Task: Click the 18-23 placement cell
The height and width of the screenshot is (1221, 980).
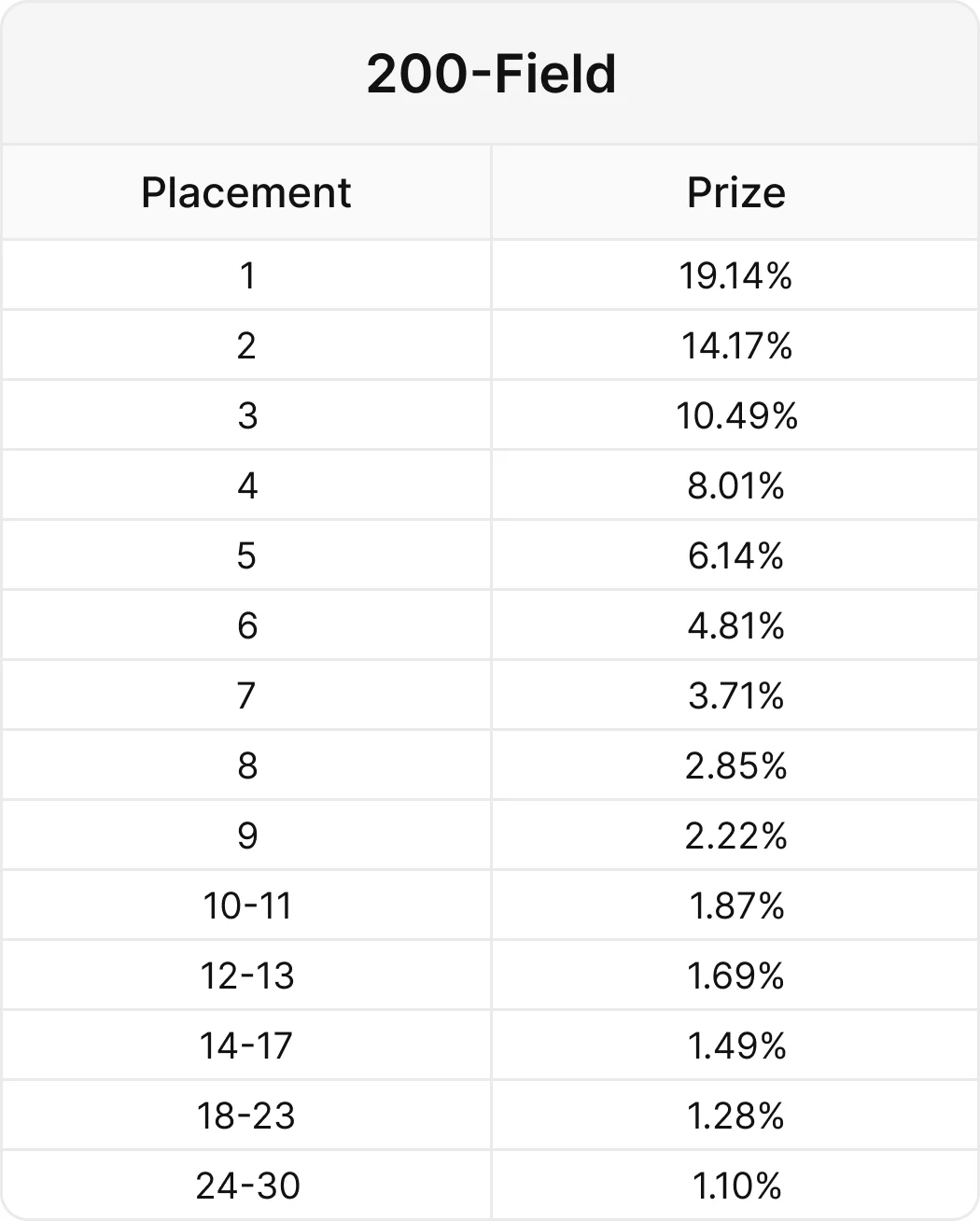Action: pyautogui.click(x=246, y=1116)
